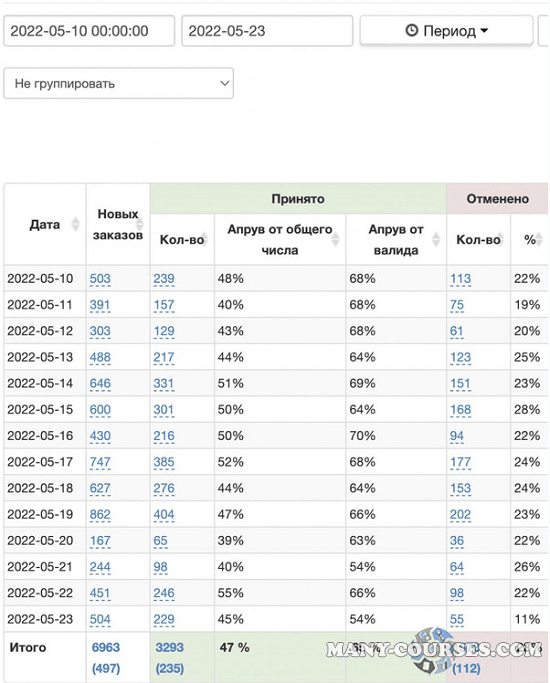Open accepted link 217
Image resolution: width=550 pixels, height=683 pixels.
164,357
